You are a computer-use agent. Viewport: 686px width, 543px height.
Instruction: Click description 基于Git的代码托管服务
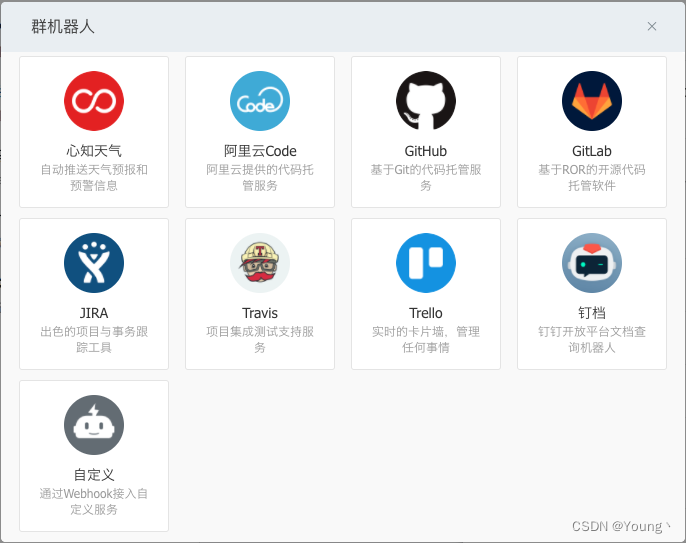pos(426,178)
